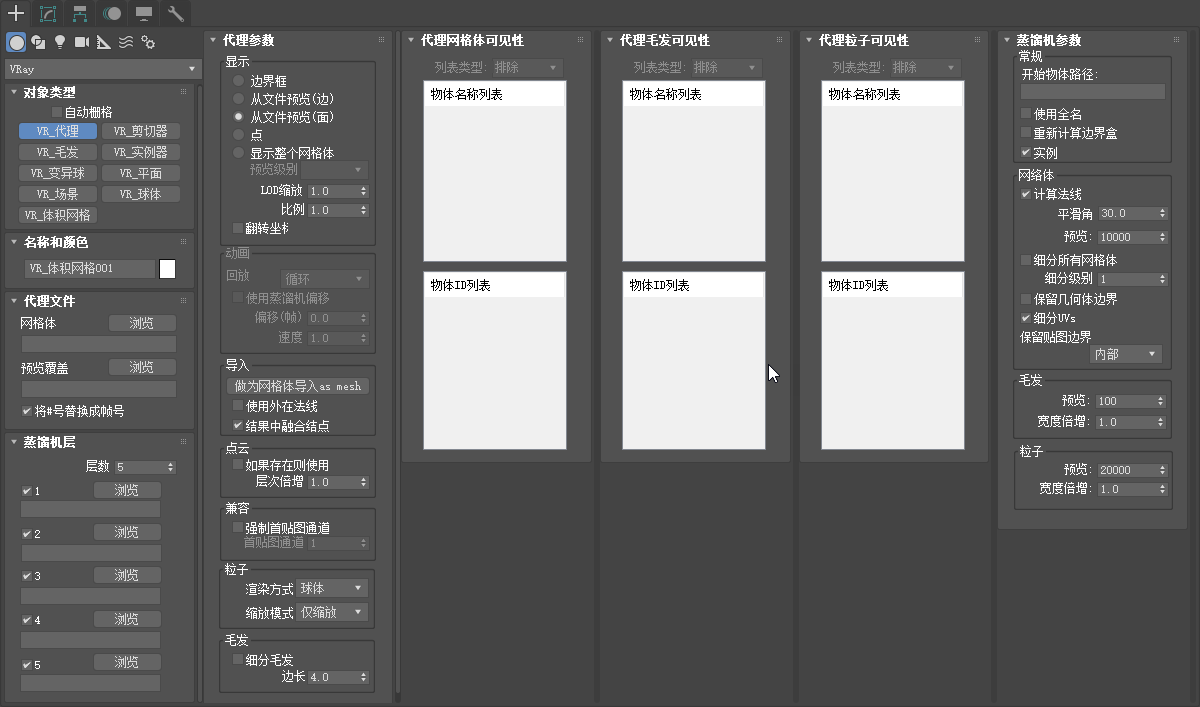Click the VR_体积网格001 name field
The width and height of the screenshot is (1200, 707).
(x=90, y=268)
